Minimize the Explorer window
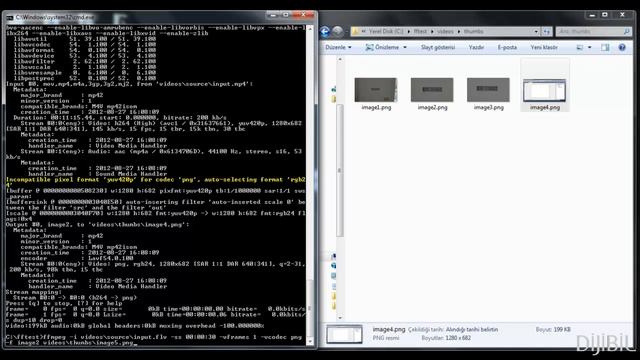The height and width of the screenshot is (360, 640). [x=592, y=15]
